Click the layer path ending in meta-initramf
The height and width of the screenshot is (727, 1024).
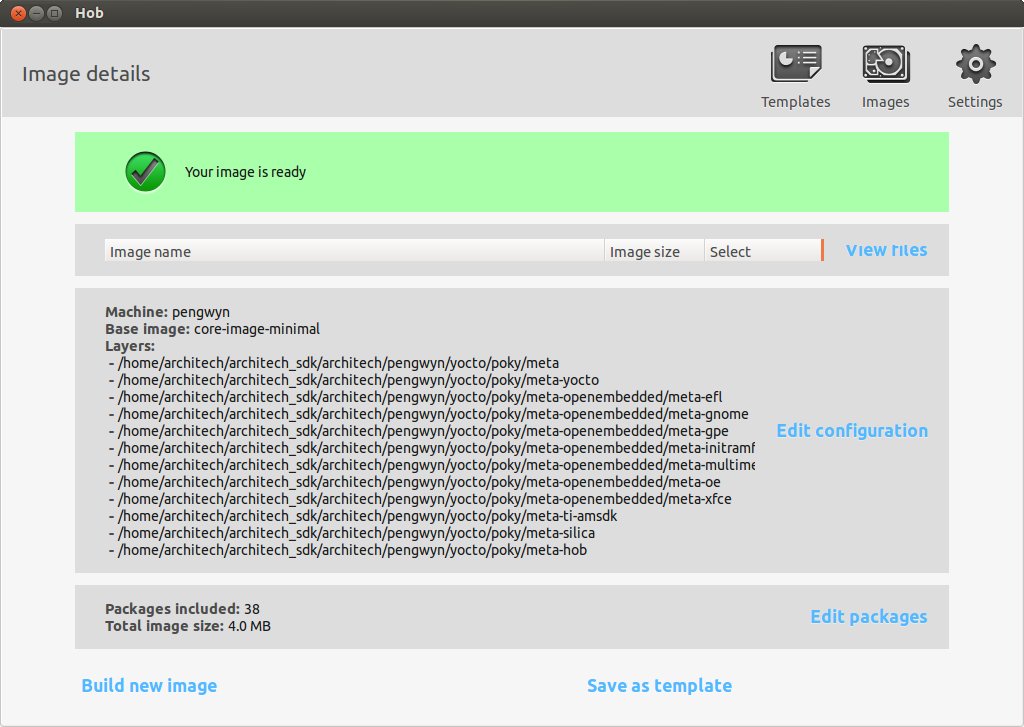pyautogui.click(x=432, y=447)
